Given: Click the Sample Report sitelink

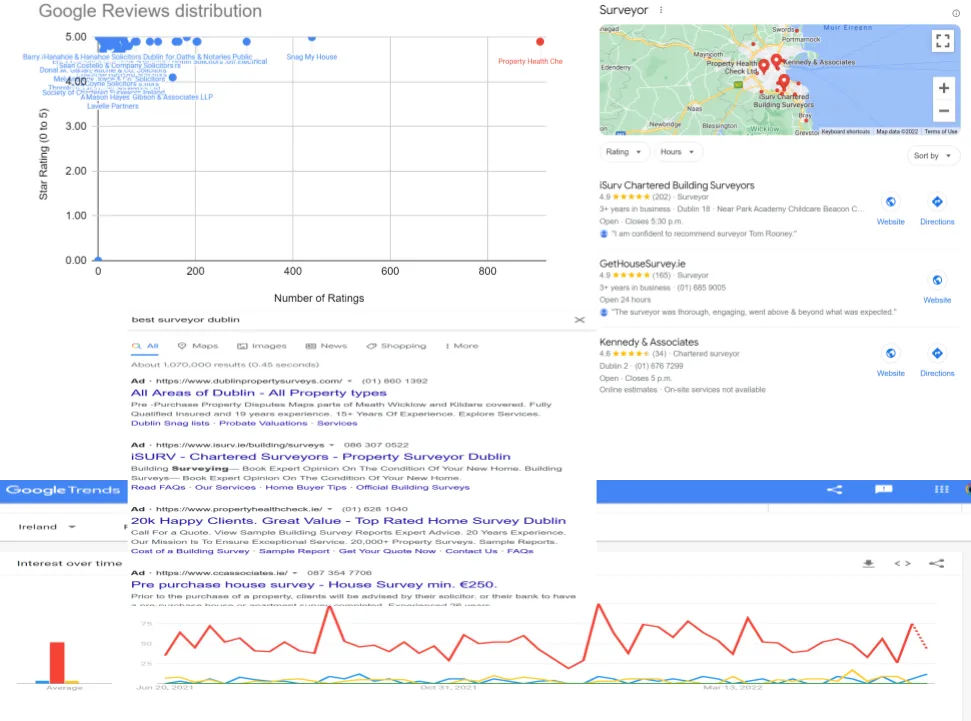Looking at the screenshot, I should click(294, 551).
